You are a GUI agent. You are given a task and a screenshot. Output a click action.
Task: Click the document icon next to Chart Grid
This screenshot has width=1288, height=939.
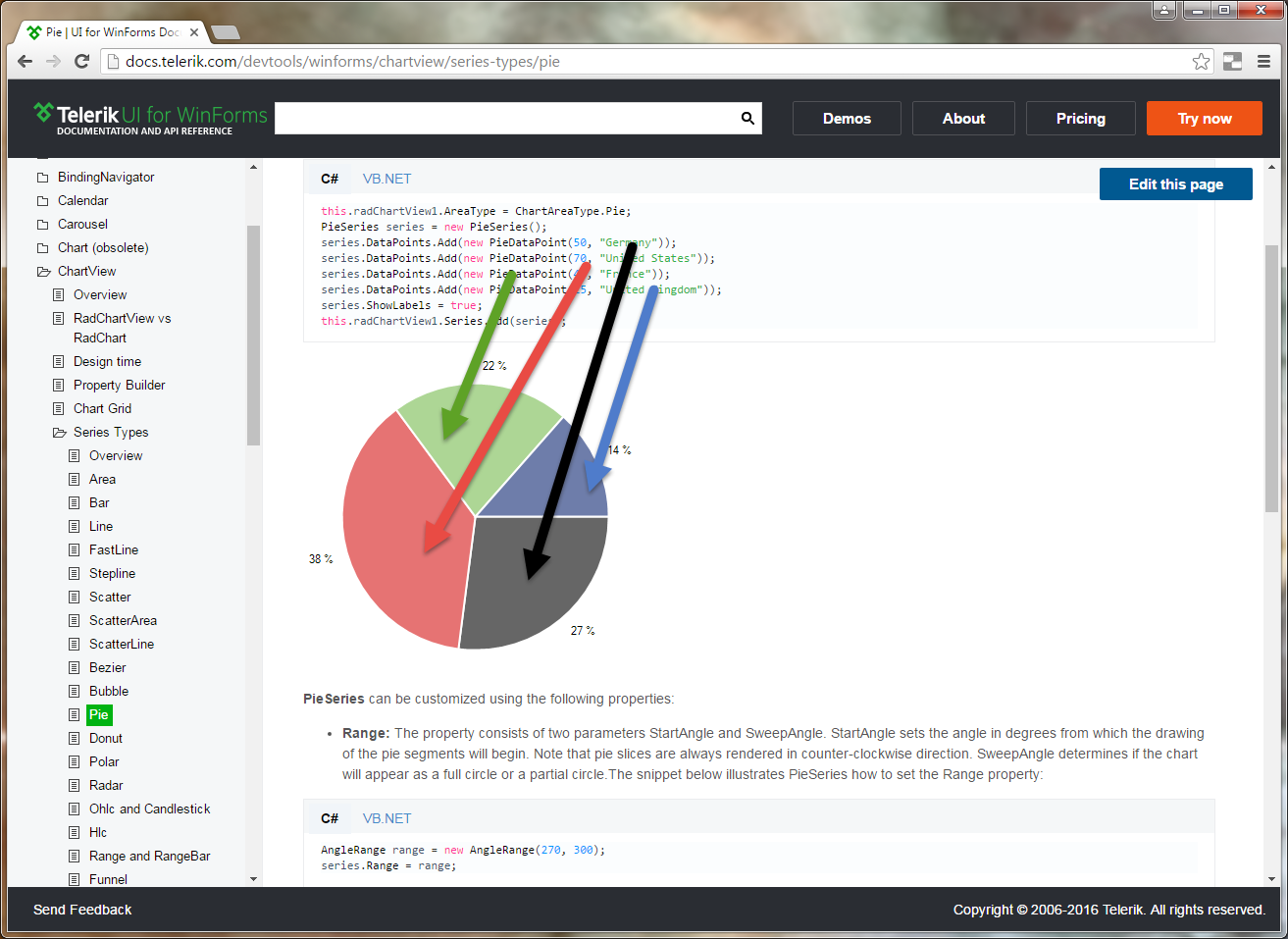(59, 409)
